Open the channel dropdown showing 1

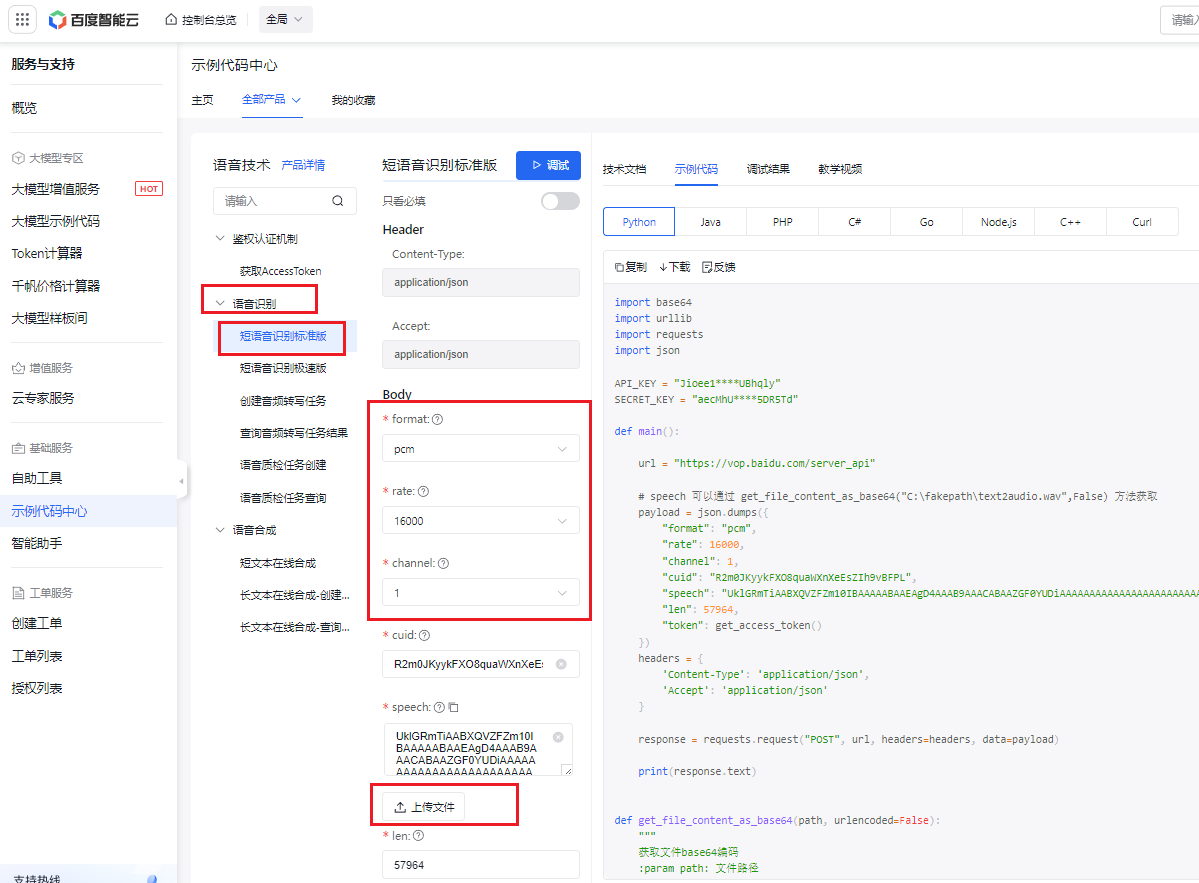click(480, 592)
